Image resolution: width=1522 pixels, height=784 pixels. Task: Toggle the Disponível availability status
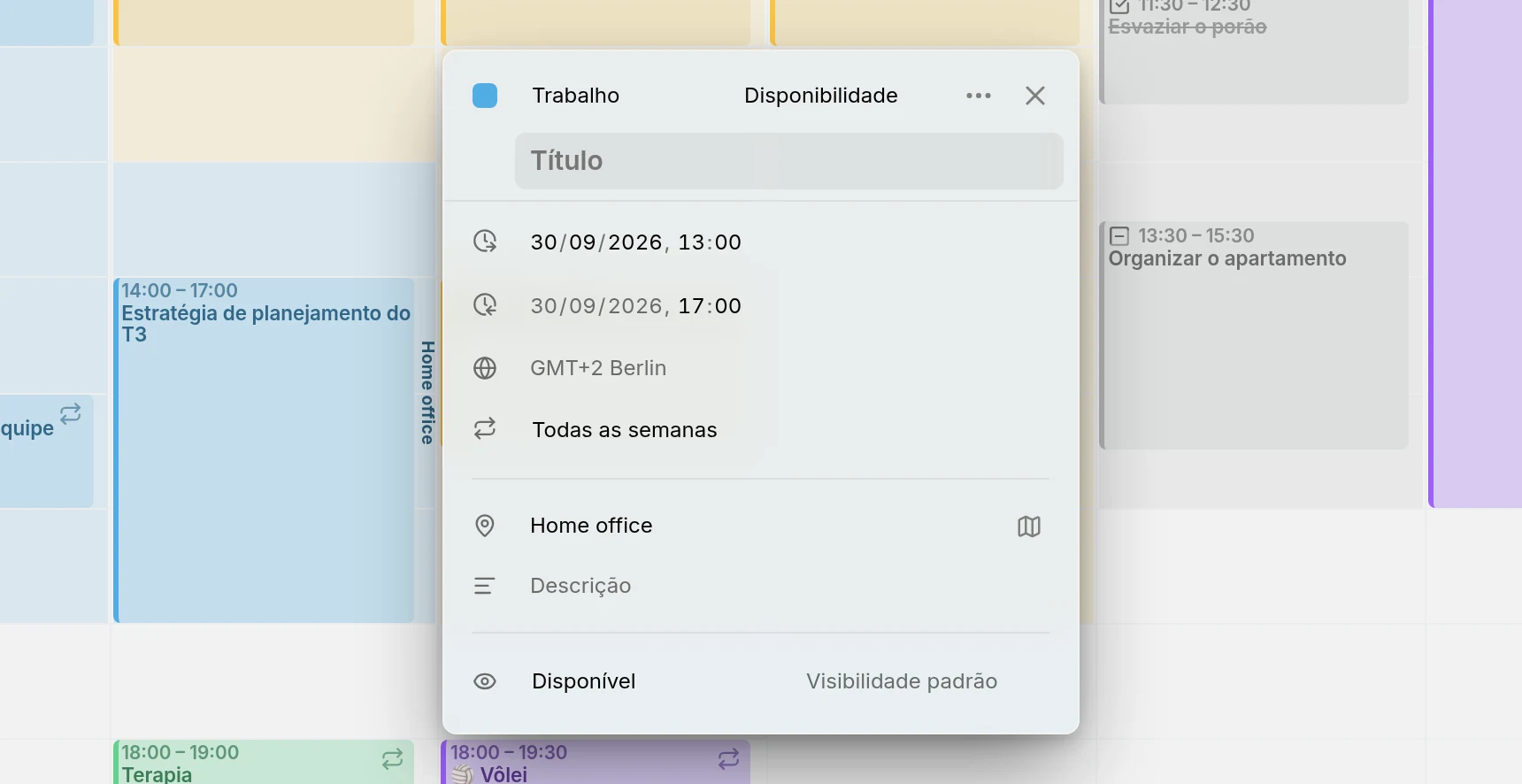(x=583, y=681)
